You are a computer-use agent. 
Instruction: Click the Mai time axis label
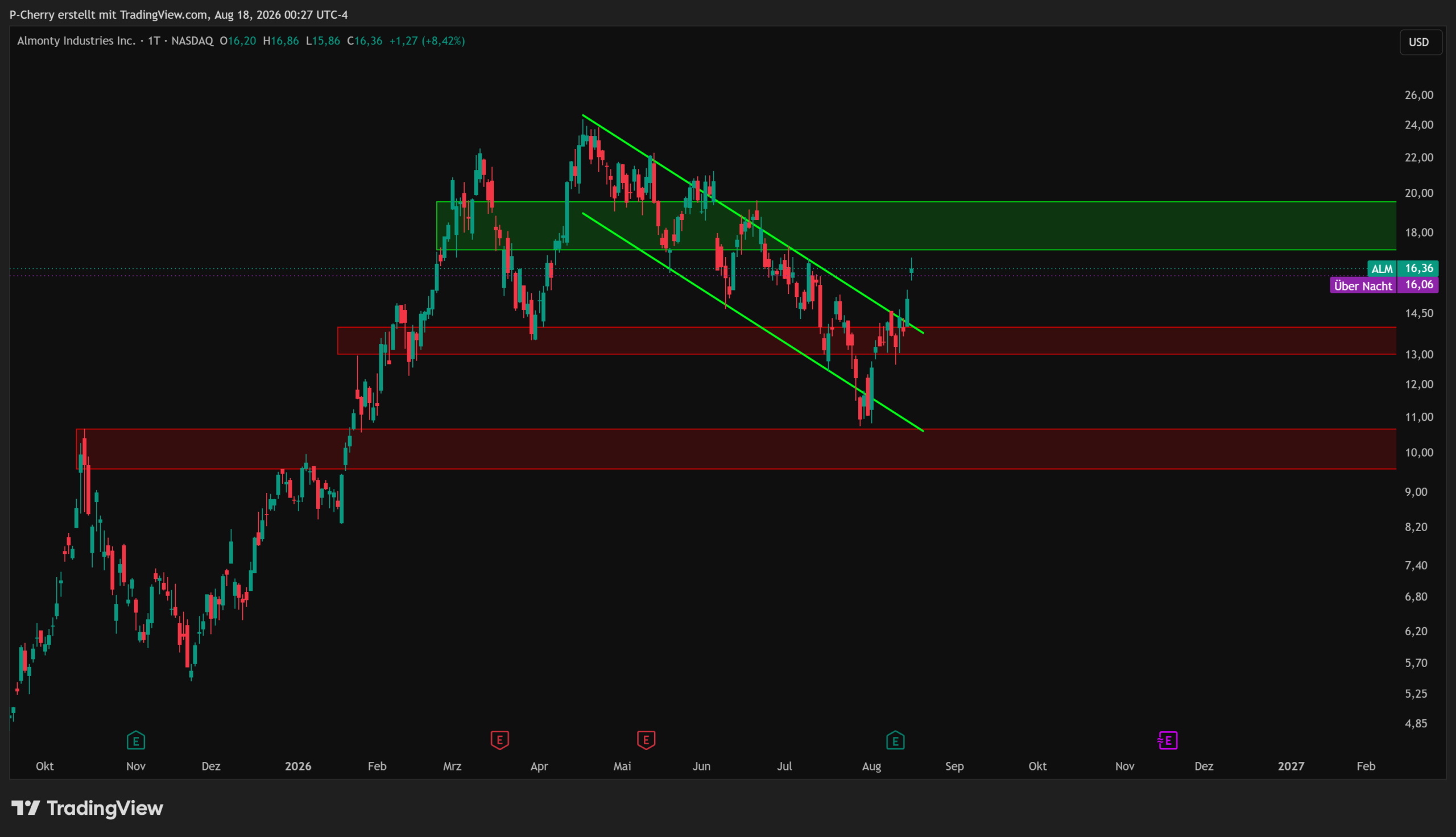click(x=622, y=766)
